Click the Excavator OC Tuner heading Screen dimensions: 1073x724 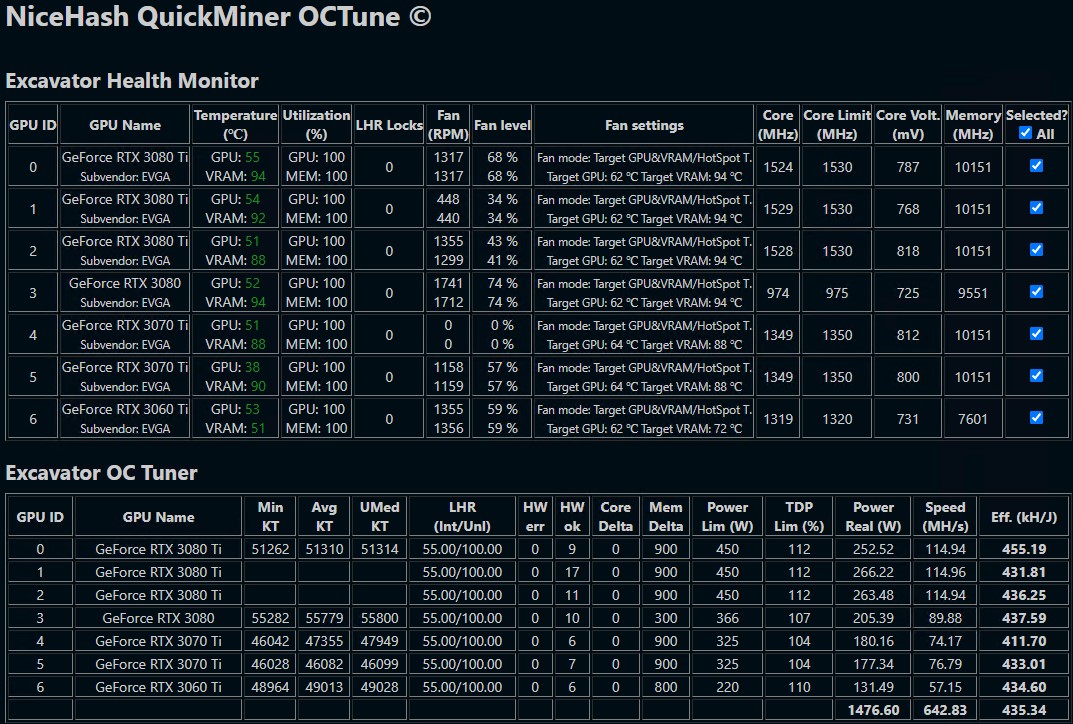click(101, 473)
